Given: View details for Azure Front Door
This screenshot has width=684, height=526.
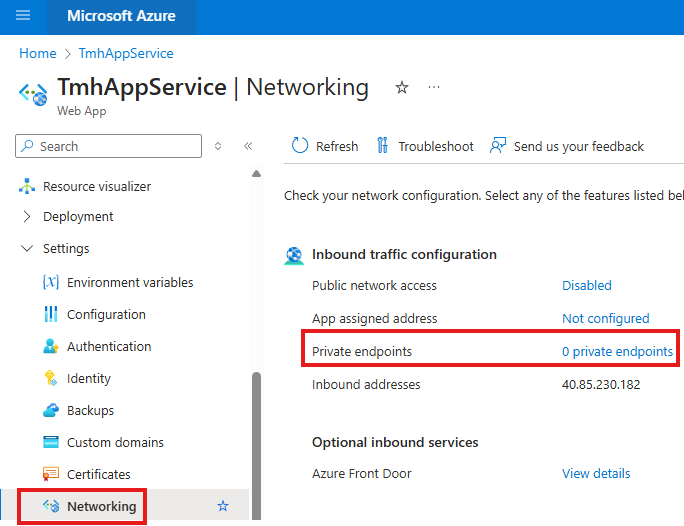Looking at the screenshot, I should coord(596,473).
